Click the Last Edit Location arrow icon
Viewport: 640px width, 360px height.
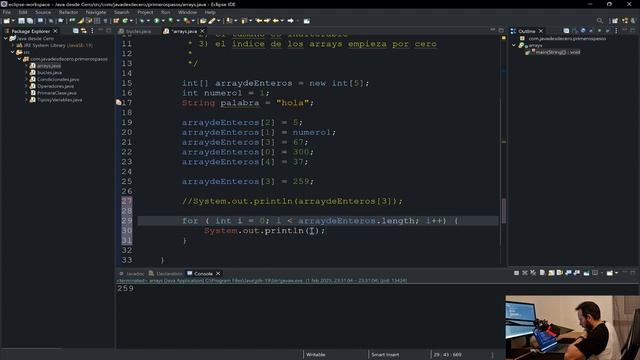point(259,20)
